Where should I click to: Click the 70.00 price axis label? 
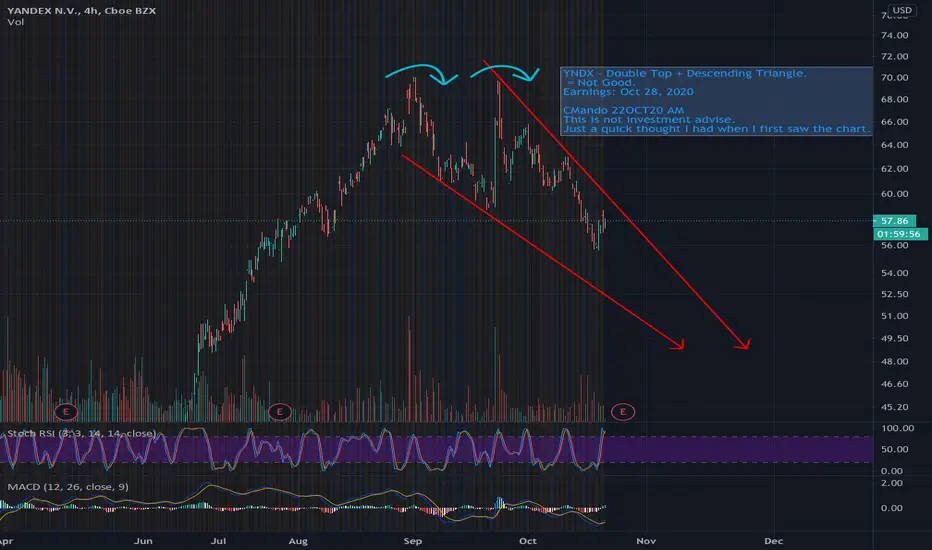pos(895,77)
